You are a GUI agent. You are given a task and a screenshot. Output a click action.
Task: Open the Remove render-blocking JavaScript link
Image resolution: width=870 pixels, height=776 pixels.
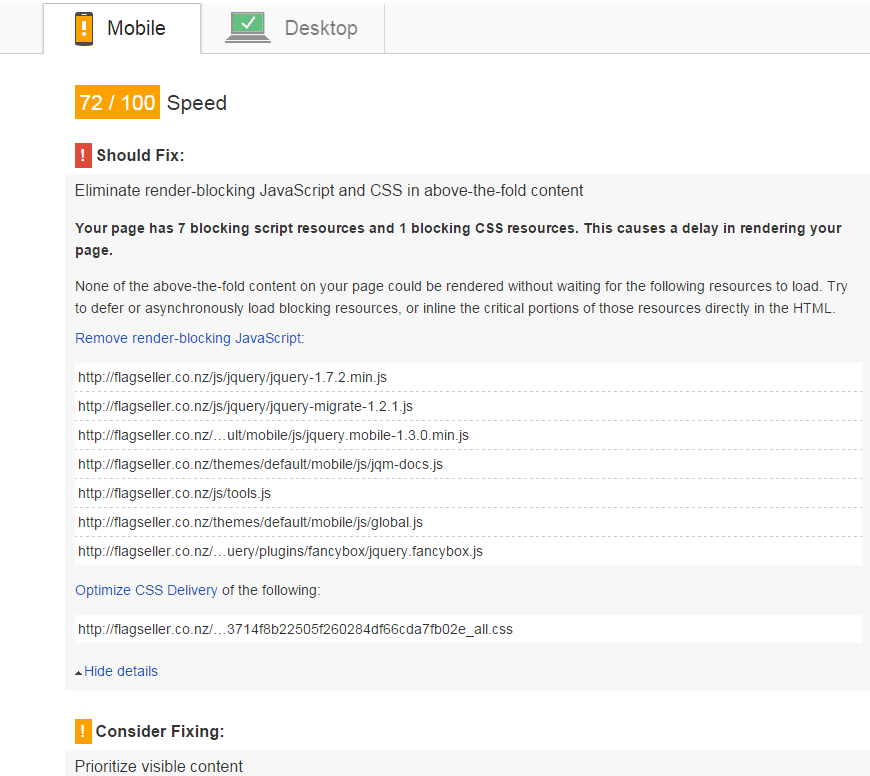[188, 338]
